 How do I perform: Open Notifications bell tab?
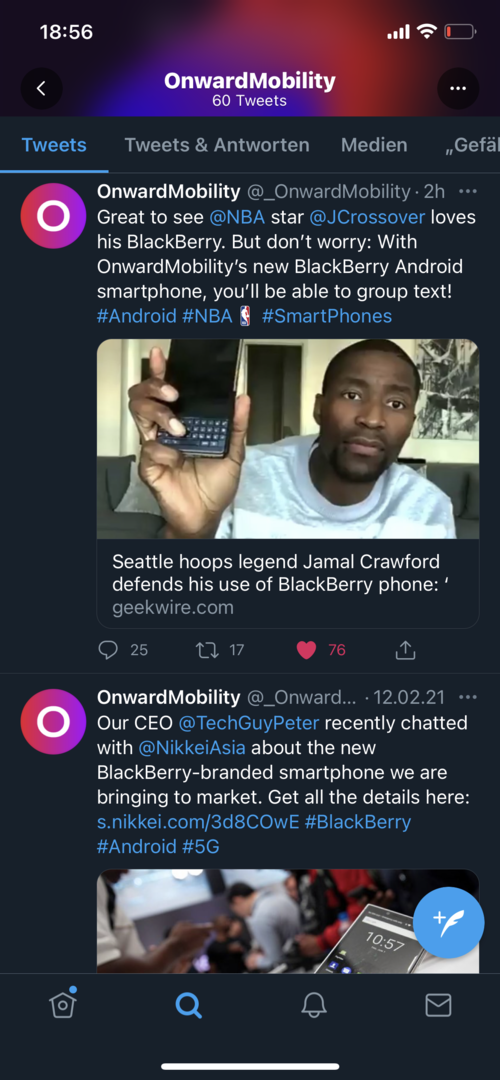pos(313,1005)
